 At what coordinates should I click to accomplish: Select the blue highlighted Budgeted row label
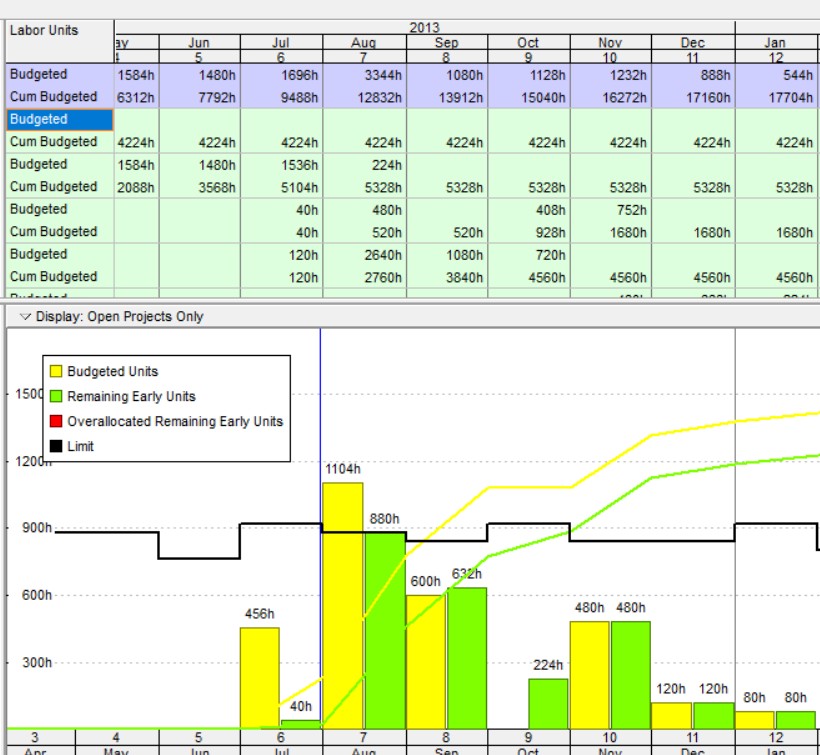(60, 119)
